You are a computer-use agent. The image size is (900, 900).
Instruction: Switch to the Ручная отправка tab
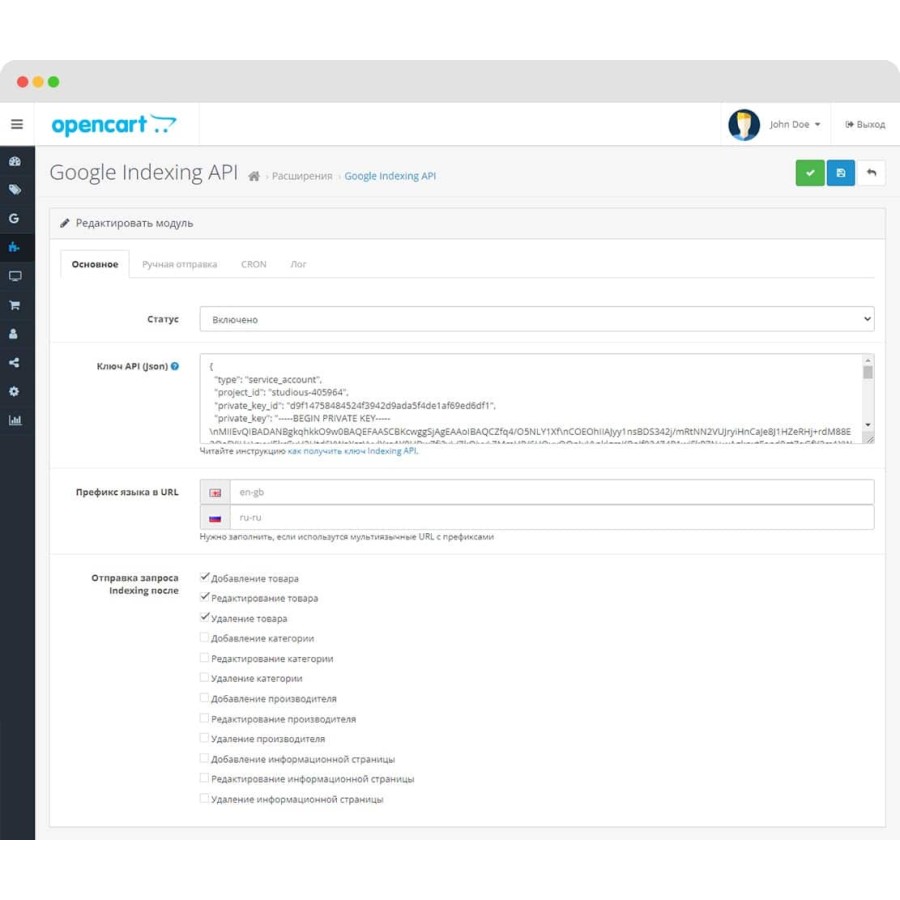[180, 264]
